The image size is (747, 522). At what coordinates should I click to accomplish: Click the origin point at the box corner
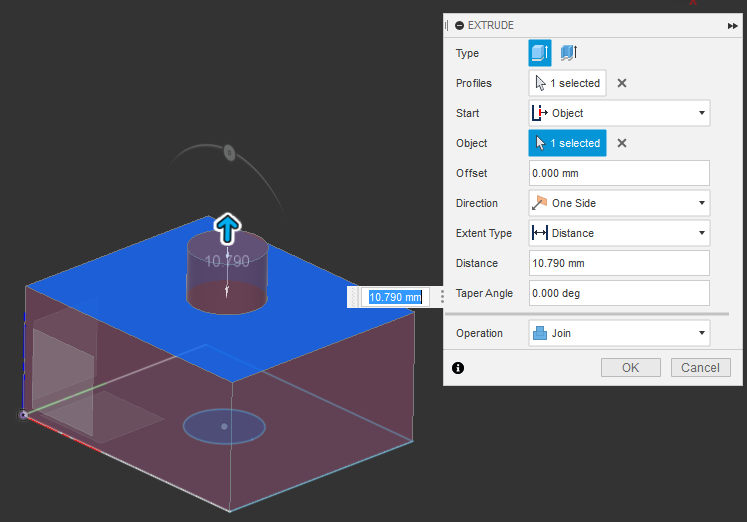click(x=23, y=415)
